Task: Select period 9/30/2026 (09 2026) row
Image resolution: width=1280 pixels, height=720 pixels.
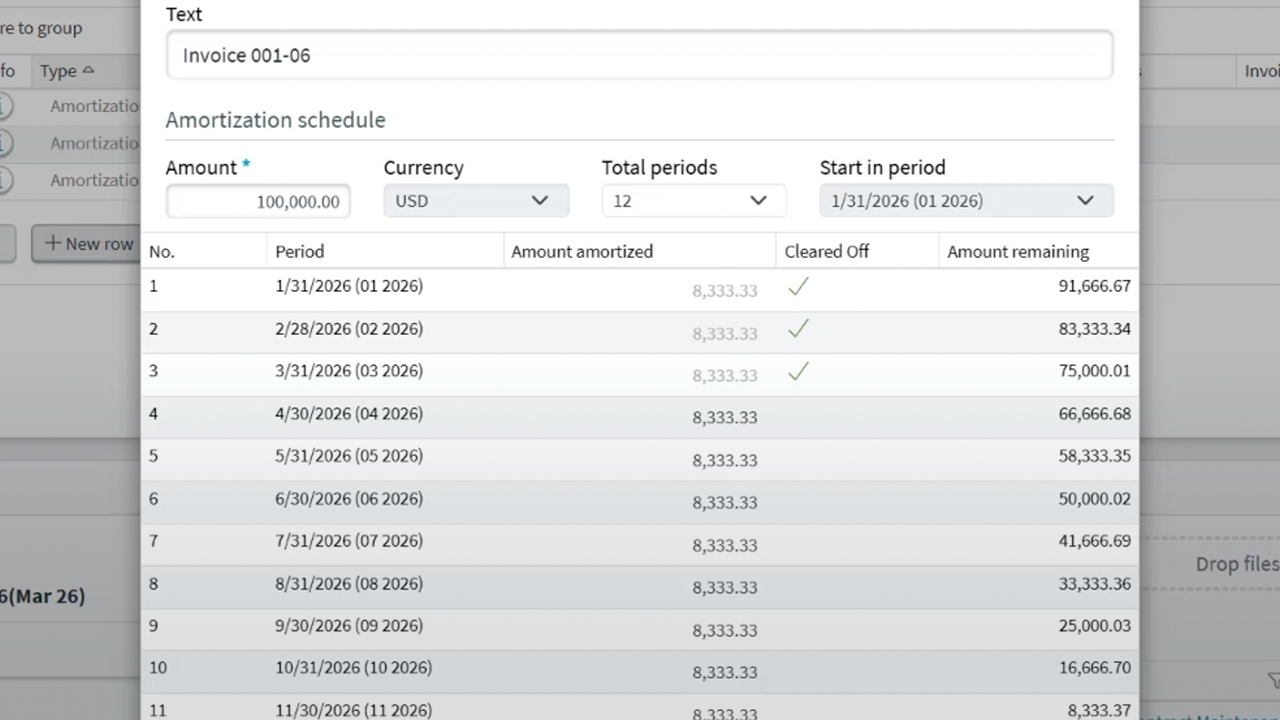Action: pyautogui.click(x=639, y=629)
